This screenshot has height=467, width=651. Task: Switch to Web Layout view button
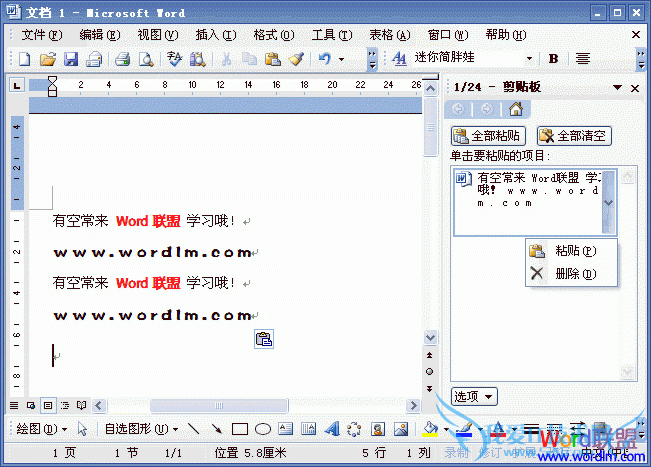pyautogui.click(x=31, y=405)
